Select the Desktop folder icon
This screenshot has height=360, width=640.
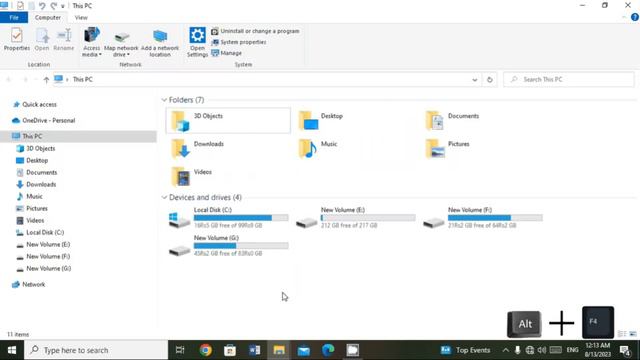click(x=308, y=121)
